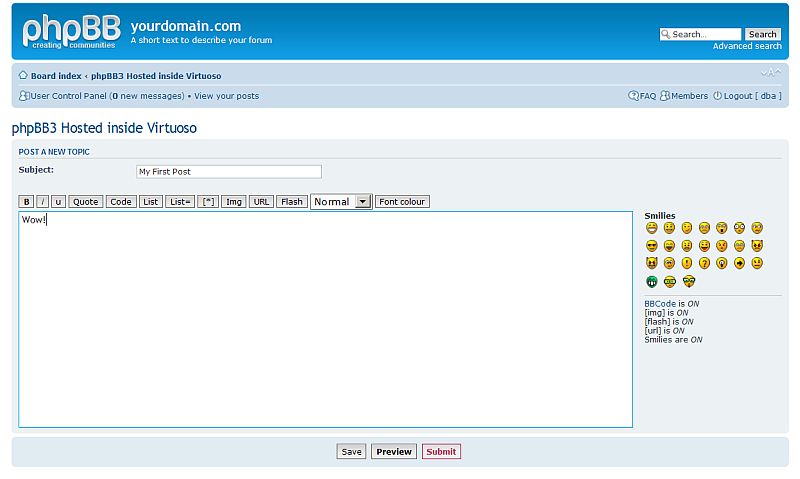Click the phpBB logo
The width and height of the screenshot is (800, 479).
(x=70, y=31)
